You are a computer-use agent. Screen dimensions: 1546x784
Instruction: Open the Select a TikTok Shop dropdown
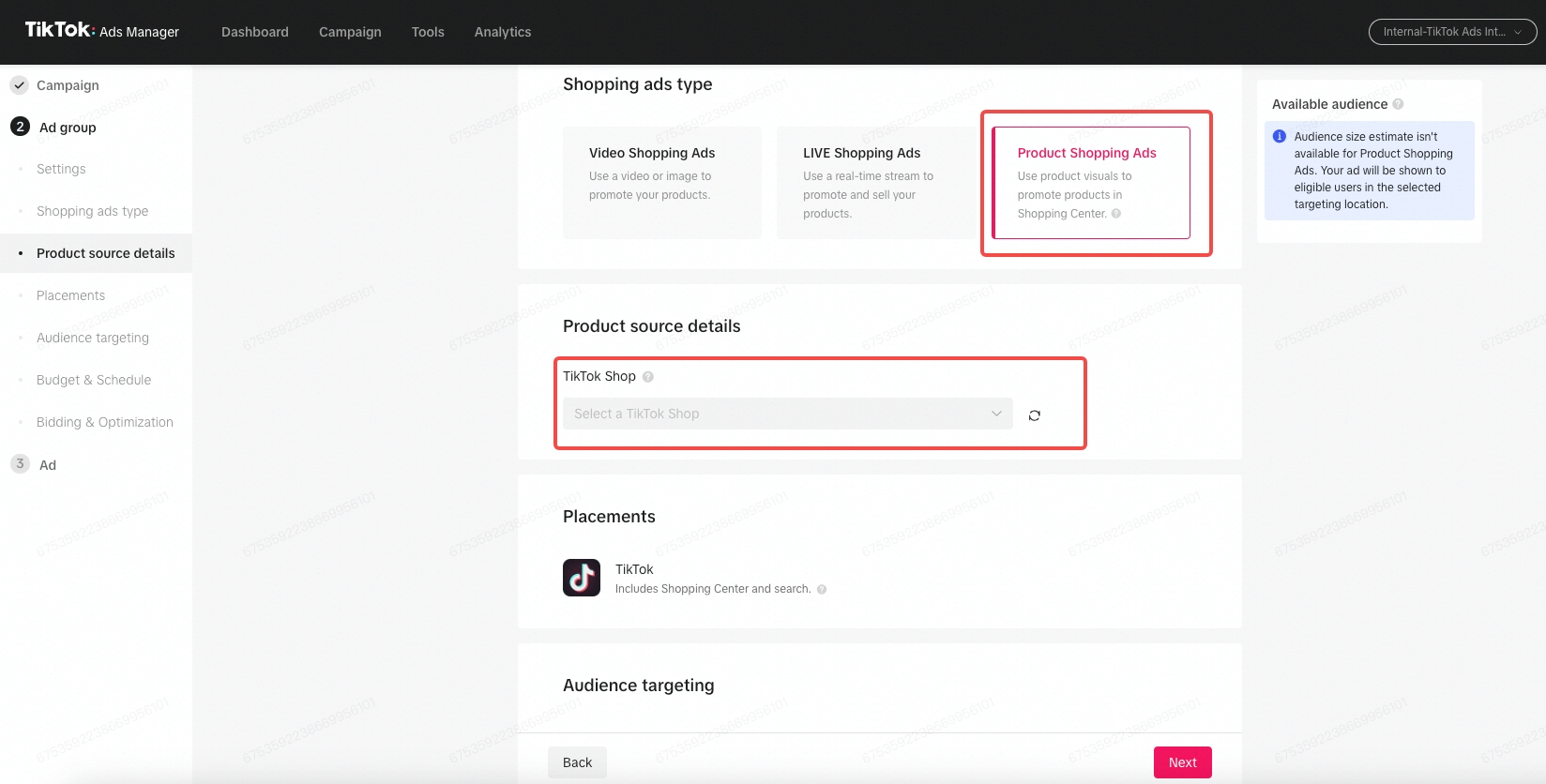(x=787, y=414)
